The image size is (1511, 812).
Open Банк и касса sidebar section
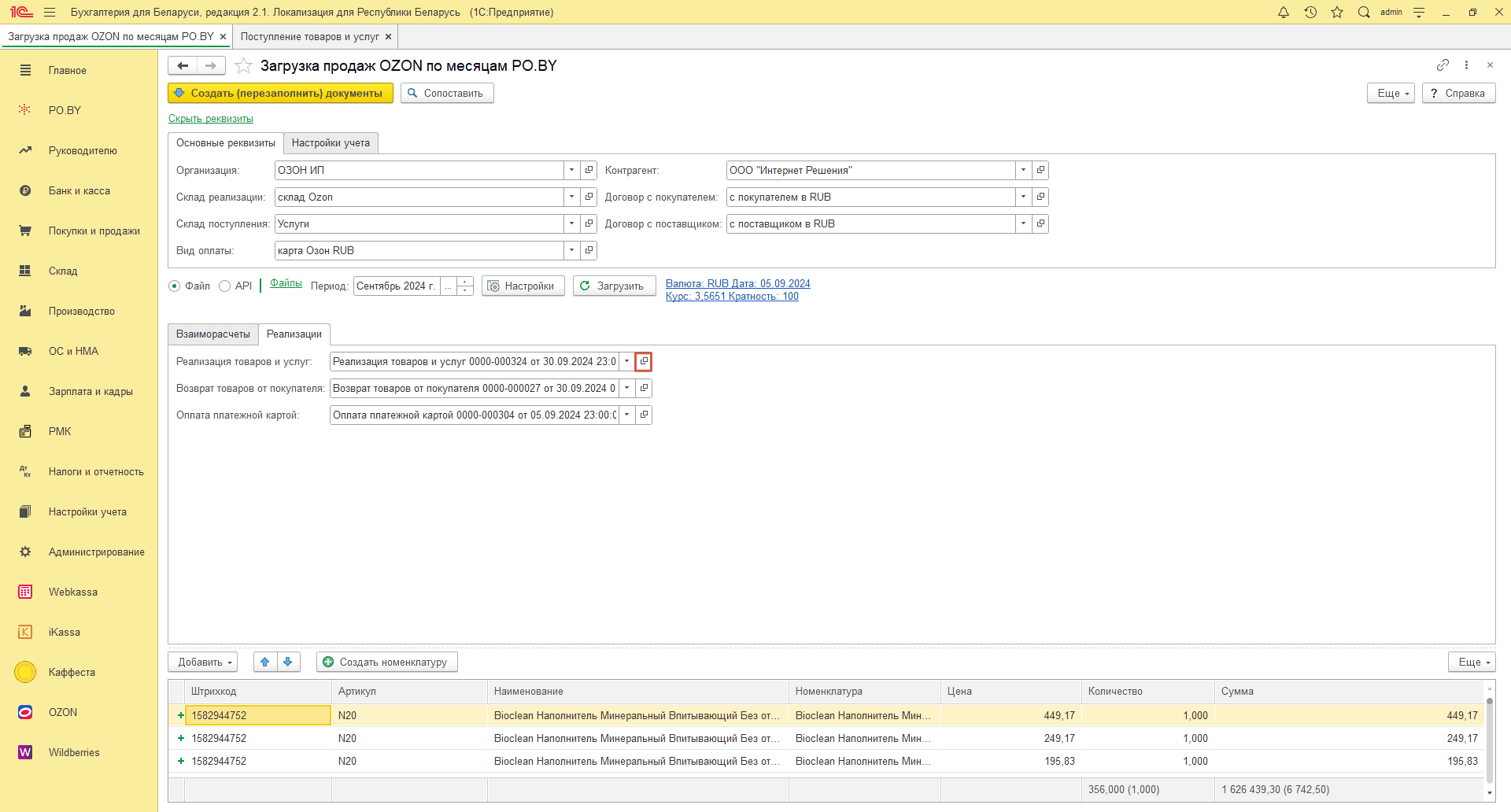point(79,190)
